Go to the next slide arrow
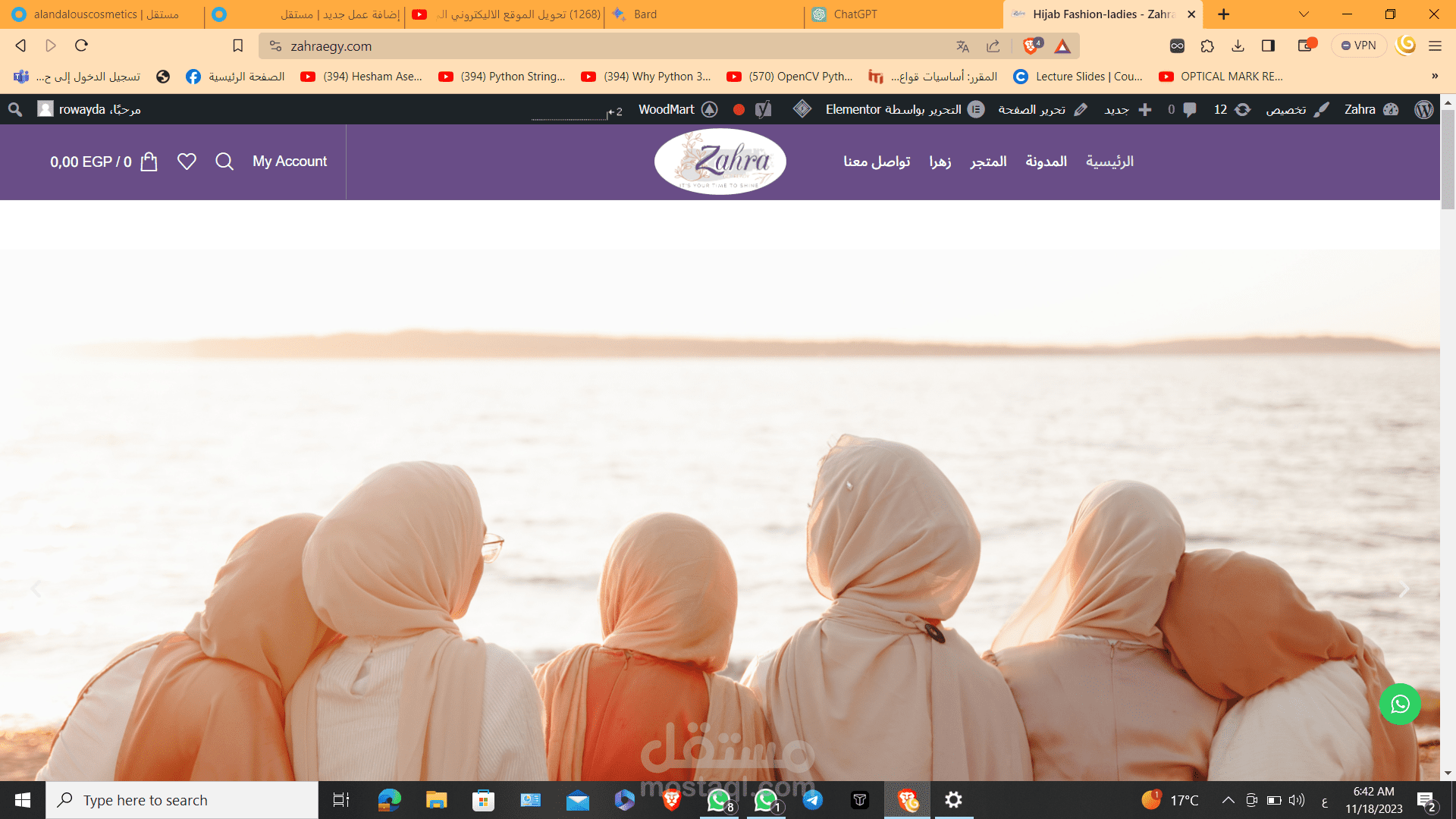The width and height of the screenshot is (1456, 819). tap(1404, 589)
